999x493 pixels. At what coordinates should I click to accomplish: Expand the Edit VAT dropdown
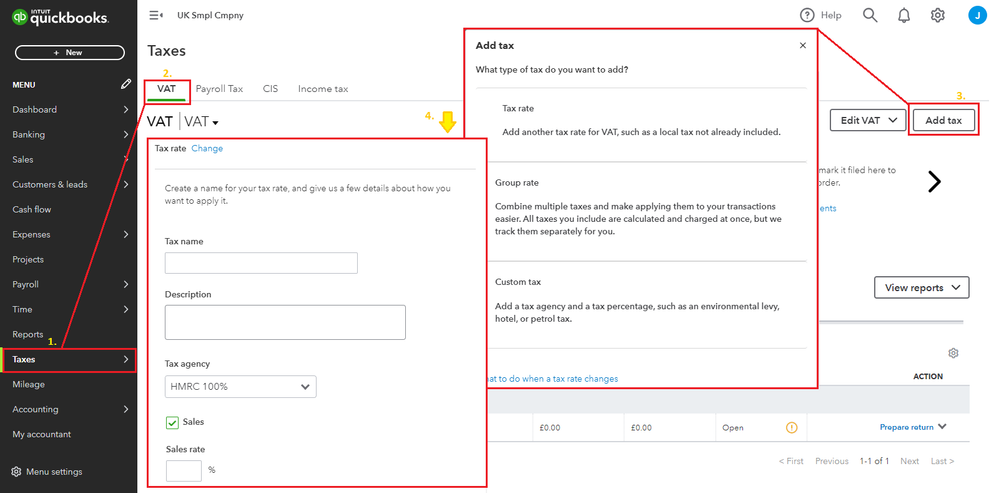(x=868, y=121)
